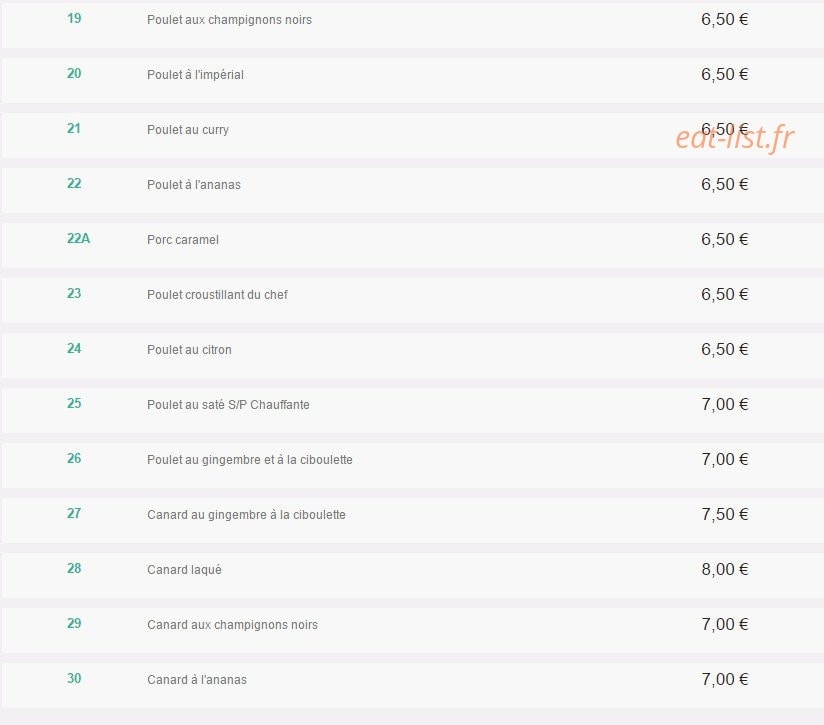Choose Canard aux champignons noirs

[232, 625]
